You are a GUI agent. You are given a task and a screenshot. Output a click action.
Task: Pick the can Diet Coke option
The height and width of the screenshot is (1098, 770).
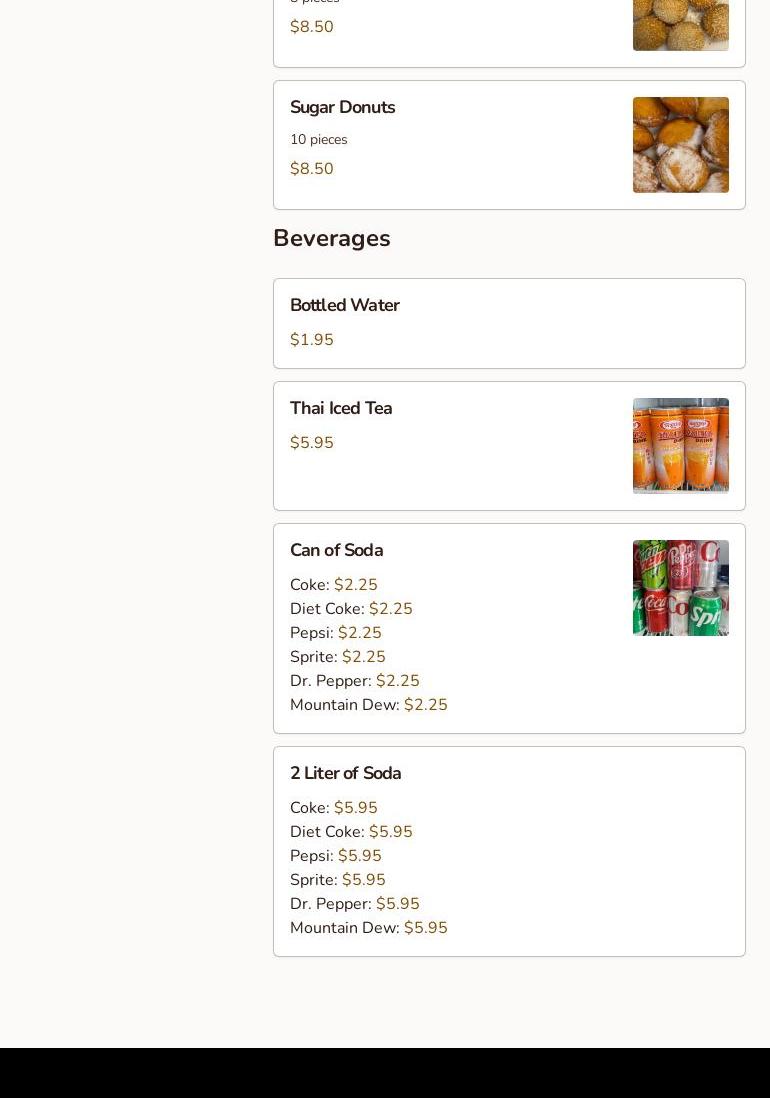click(x=351, y=609)
